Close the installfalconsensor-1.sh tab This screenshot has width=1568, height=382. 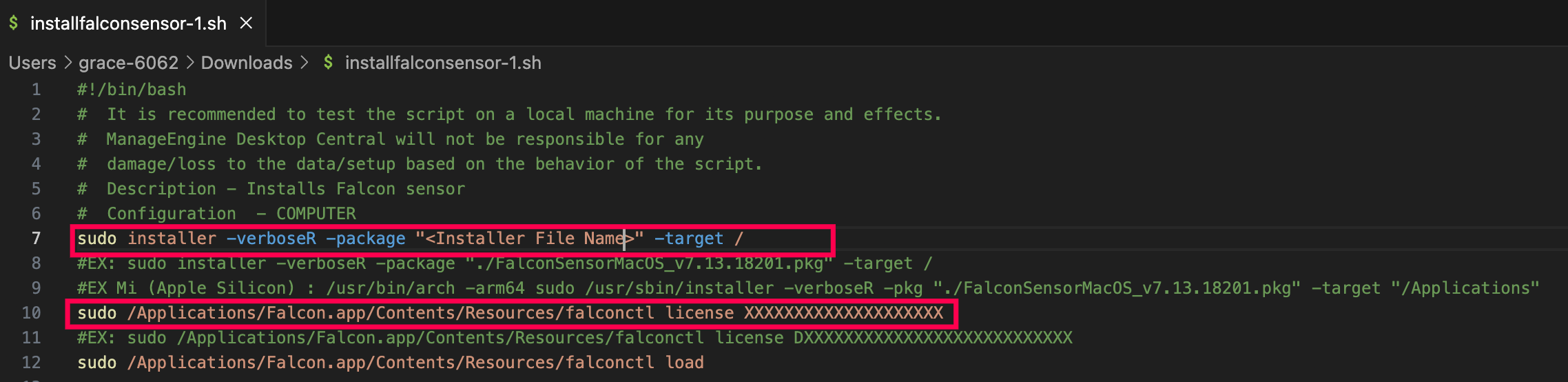(x=246, y=23)
